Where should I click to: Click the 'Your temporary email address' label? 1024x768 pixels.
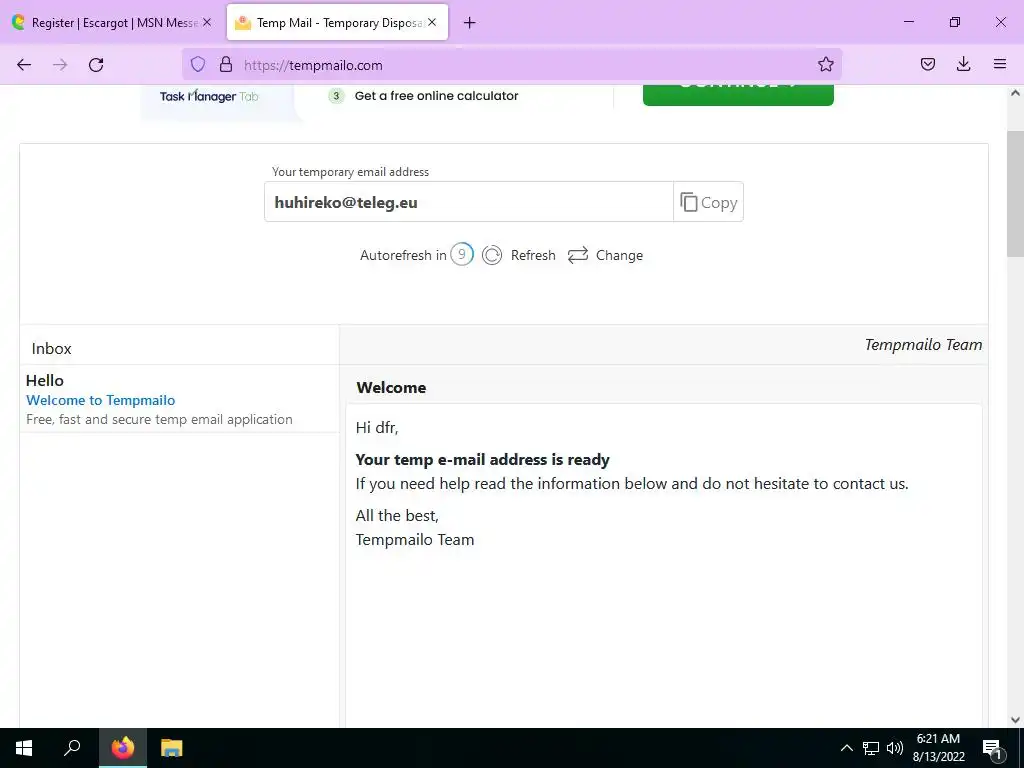[x=351, y=172]
